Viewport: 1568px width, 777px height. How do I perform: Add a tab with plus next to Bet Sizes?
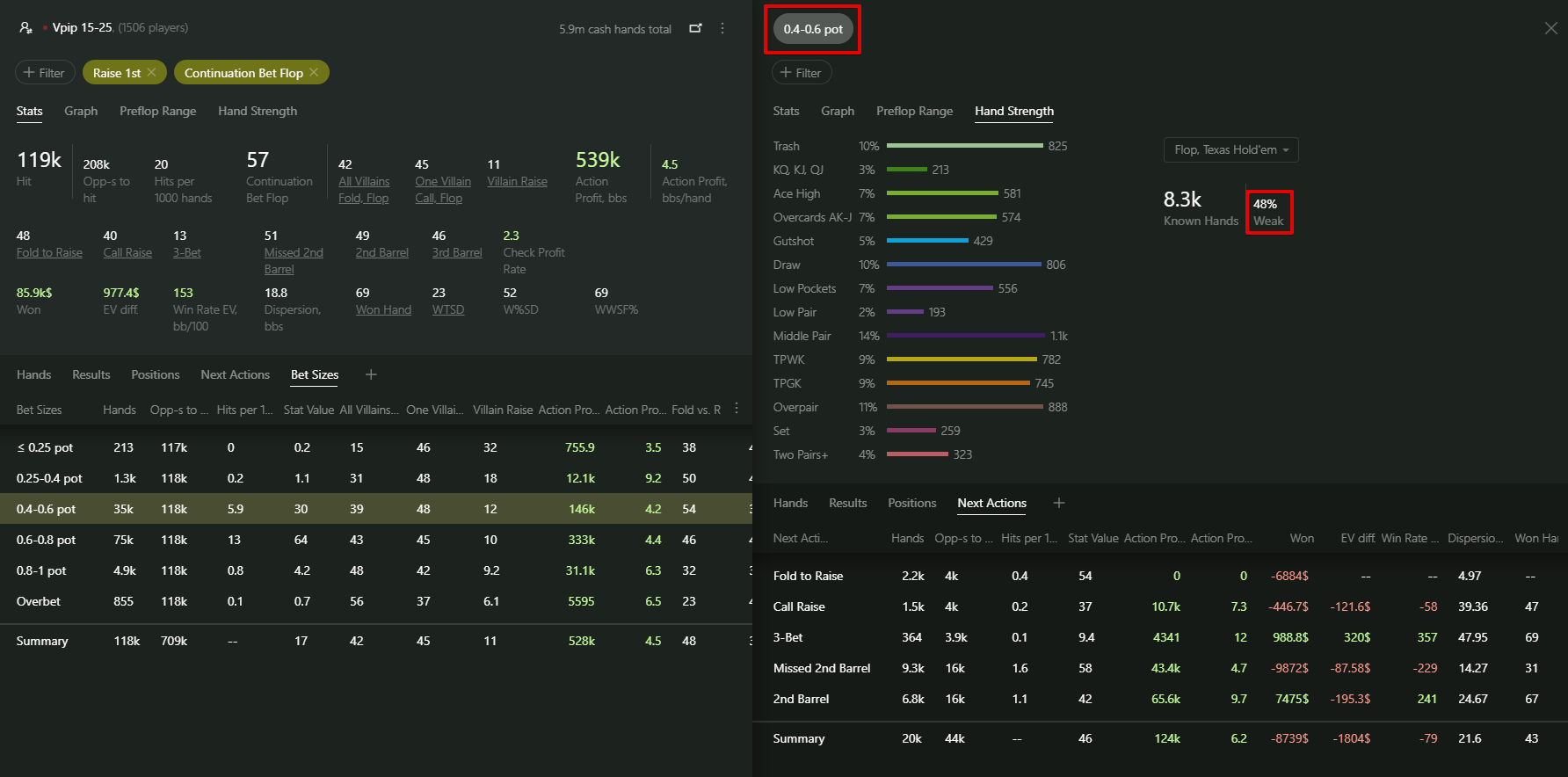coord(371,374)
